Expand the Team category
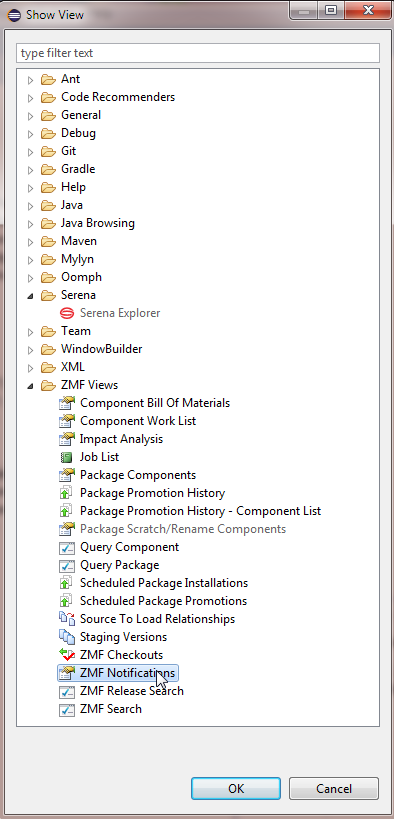The height and width of the screenshot is (819, 399). coord(30,332)
